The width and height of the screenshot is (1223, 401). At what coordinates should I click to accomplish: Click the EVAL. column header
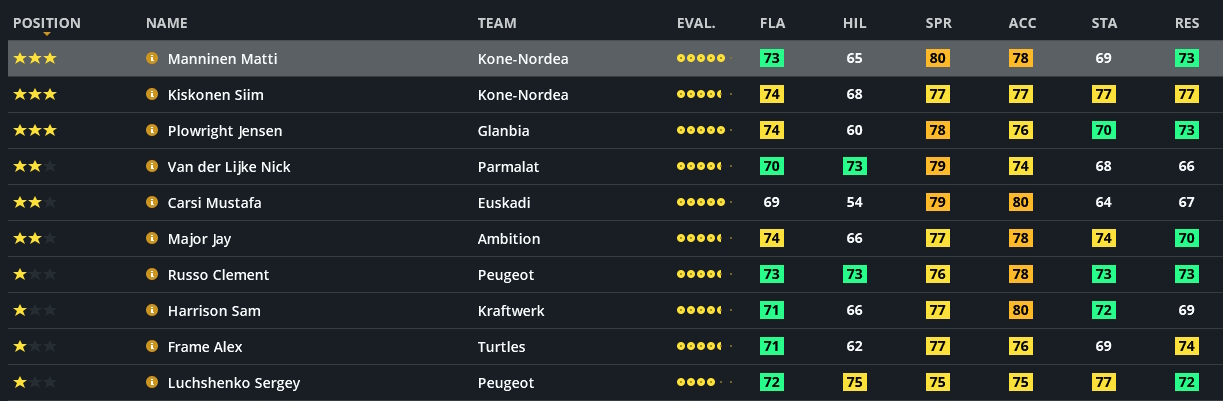pos(696,23)
